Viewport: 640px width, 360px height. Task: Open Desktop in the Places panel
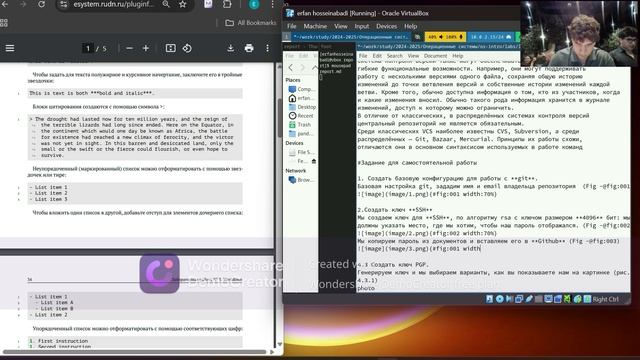[x=301, y=107]
